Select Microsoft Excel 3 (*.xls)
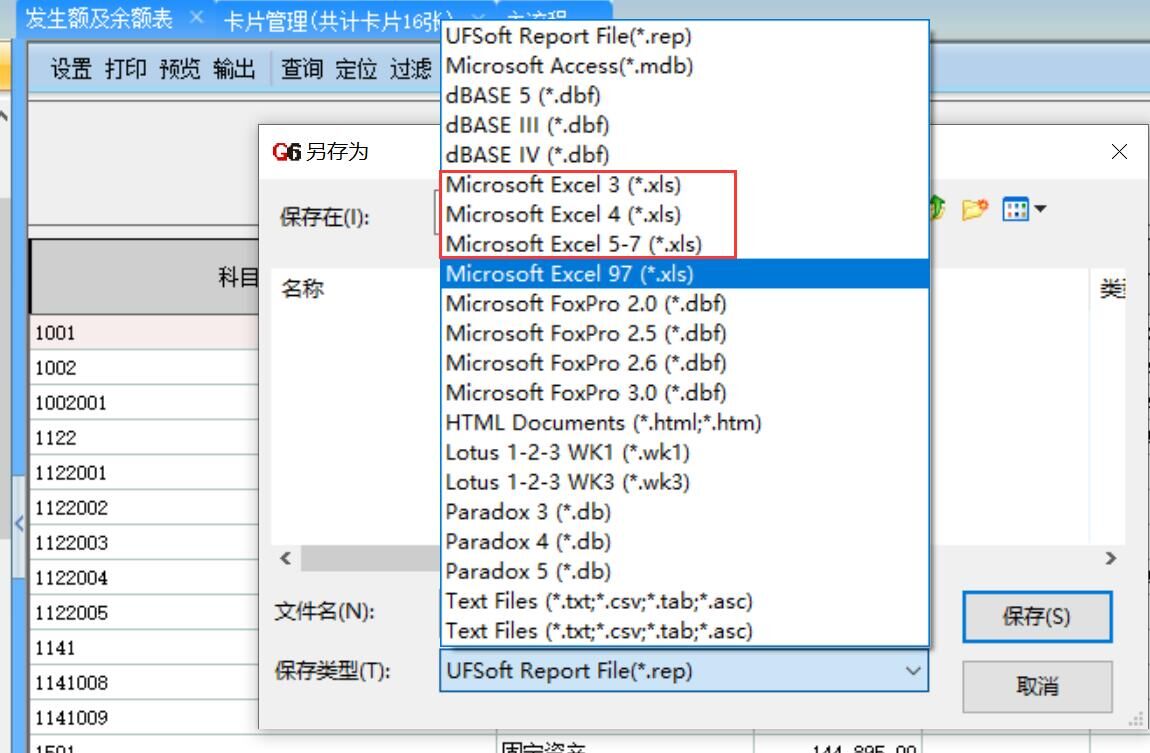Image resolution: width=1150 pixels, height=753 pixels. (685, 185)
